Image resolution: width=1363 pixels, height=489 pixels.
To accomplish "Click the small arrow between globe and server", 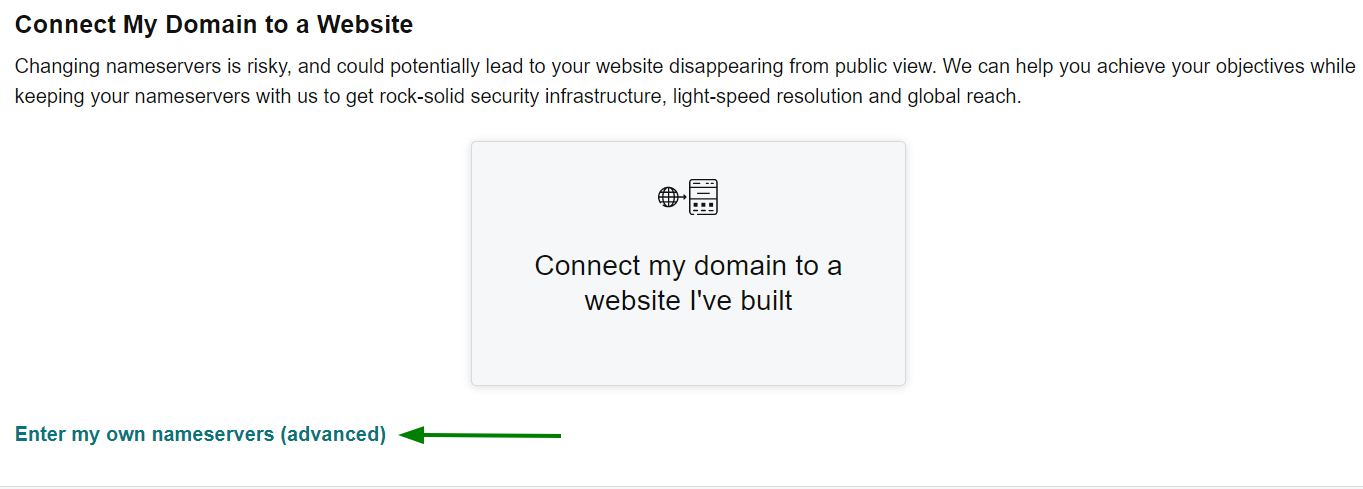I will point(684,197).
